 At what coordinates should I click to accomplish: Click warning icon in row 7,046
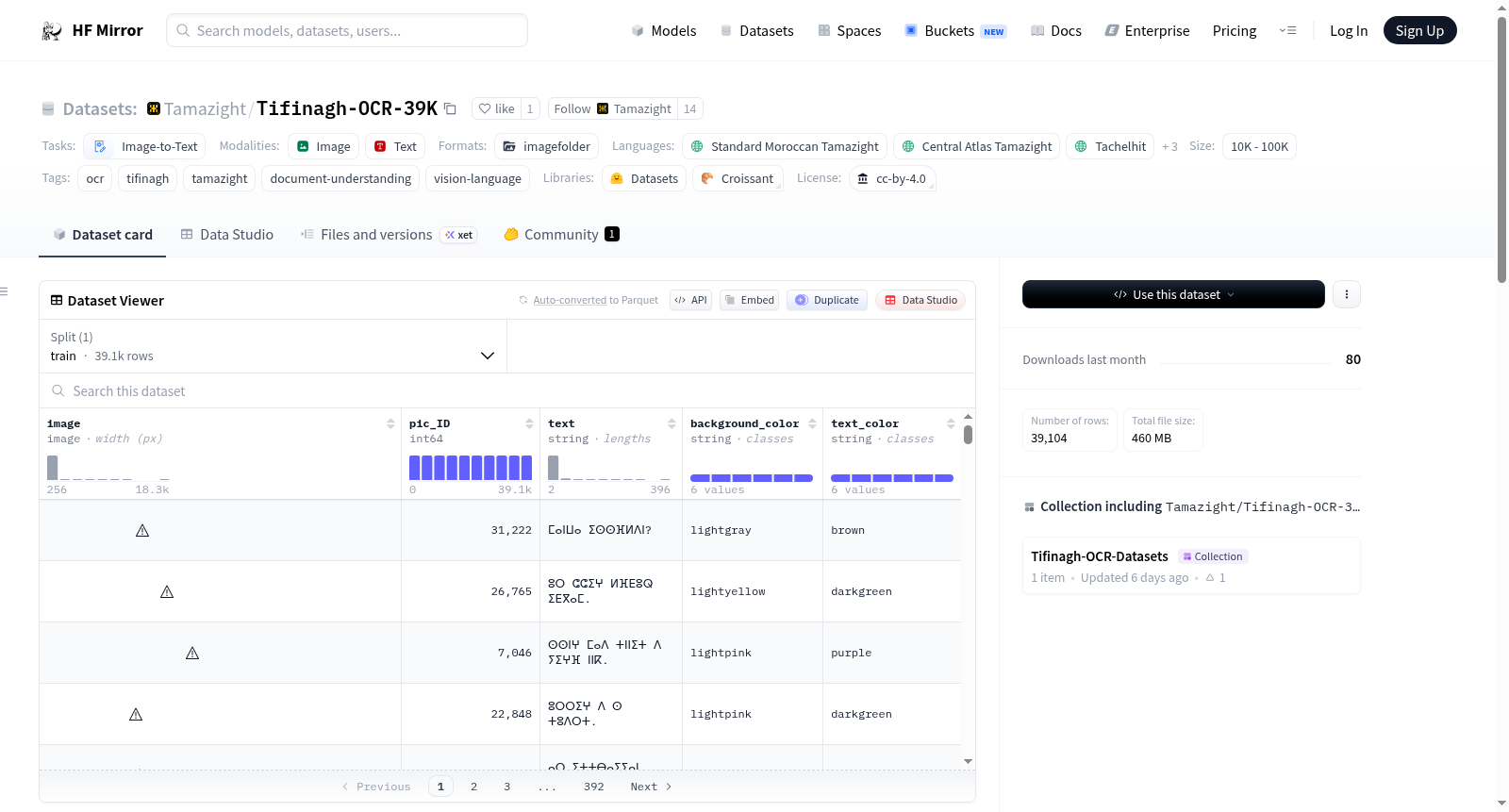pyautogui.click(x=192, y=654)
